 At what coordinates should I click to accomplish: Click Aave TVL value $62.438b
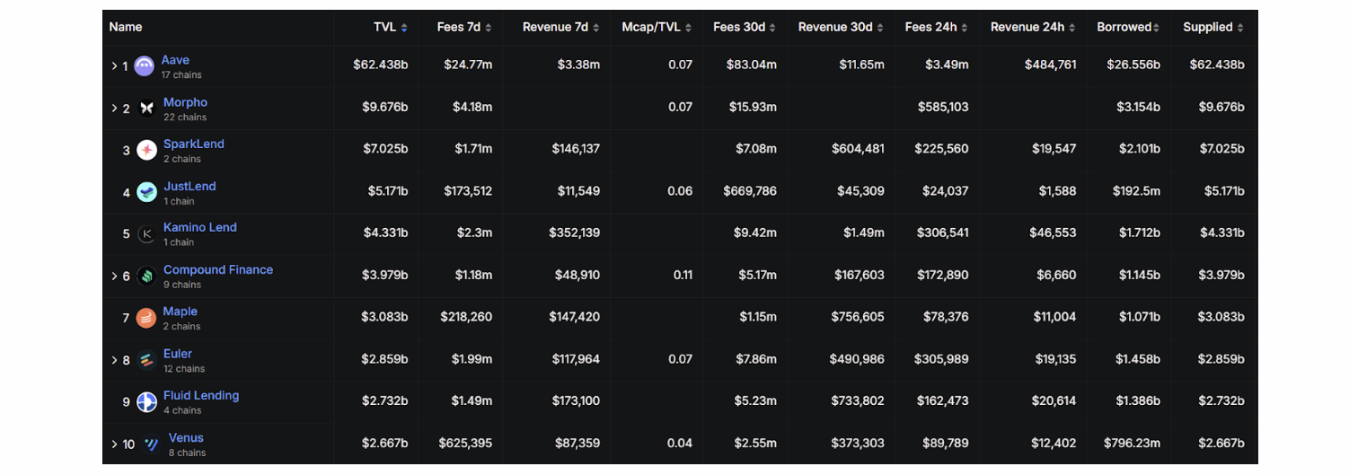click(380, 65)
